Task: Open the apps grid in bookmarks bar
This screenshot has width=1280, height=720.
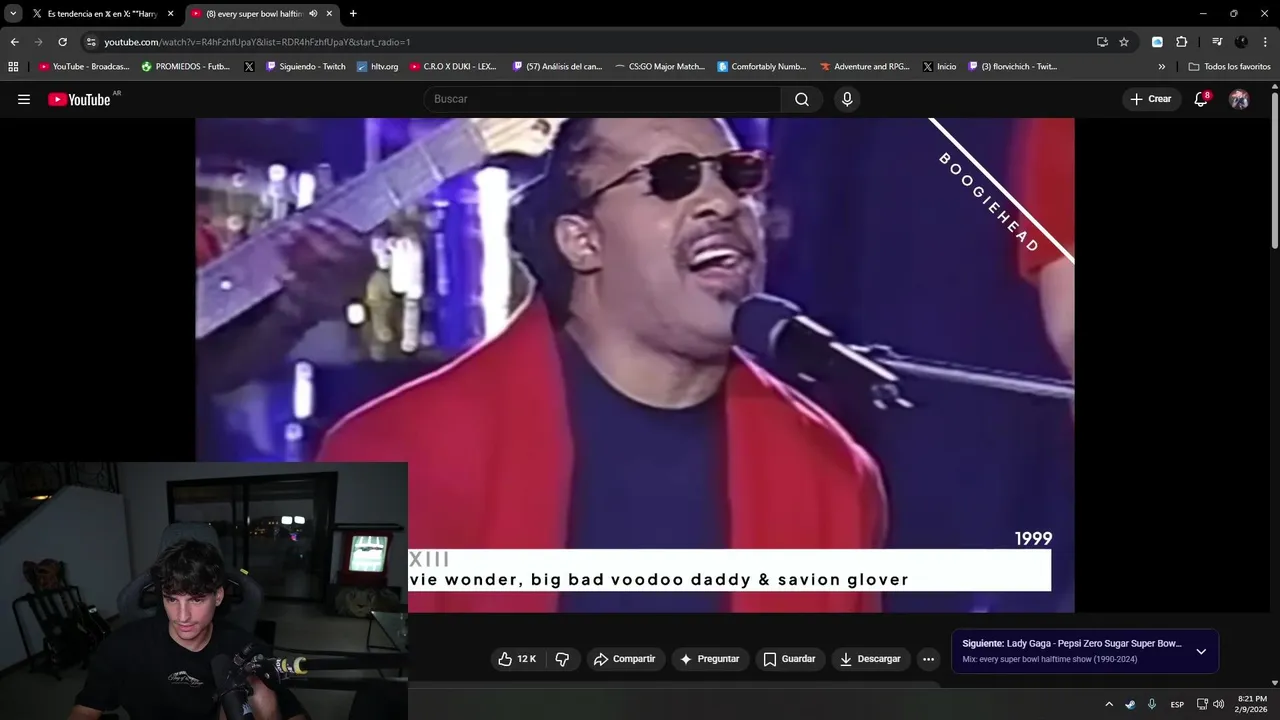Action: (13, 67)
